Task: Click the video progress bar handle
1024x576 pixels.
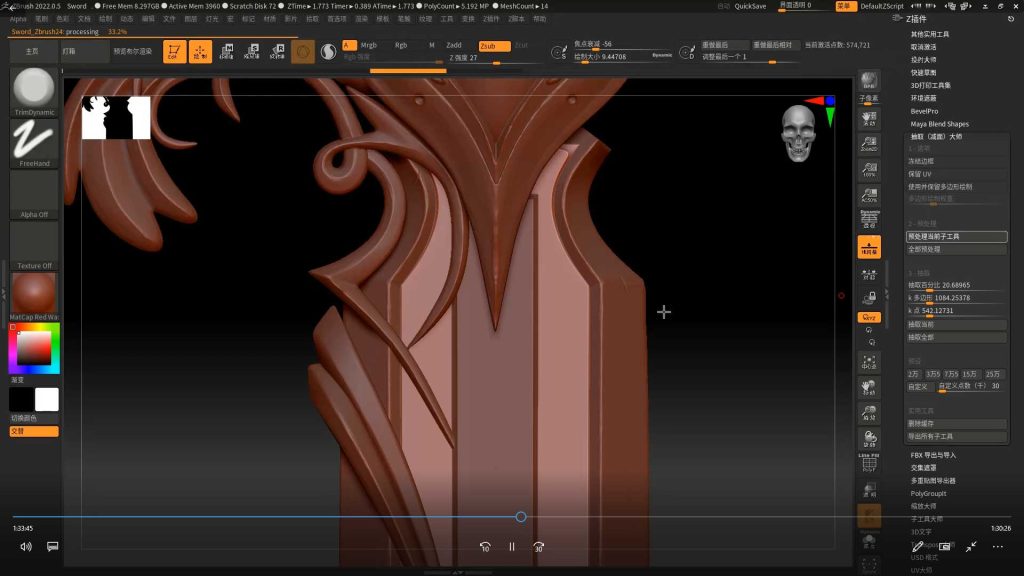Action: coord(520,517)
